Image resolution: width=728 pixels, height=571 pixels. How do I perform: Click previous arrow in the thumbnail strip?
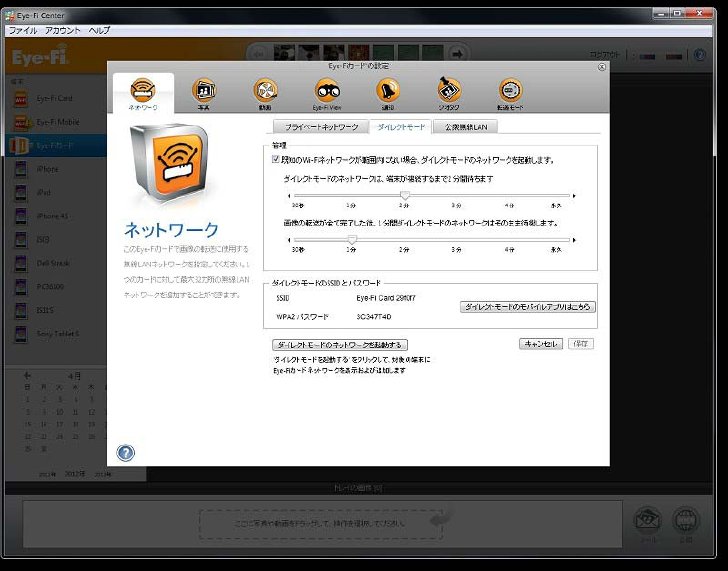click(x=259, y=54)
